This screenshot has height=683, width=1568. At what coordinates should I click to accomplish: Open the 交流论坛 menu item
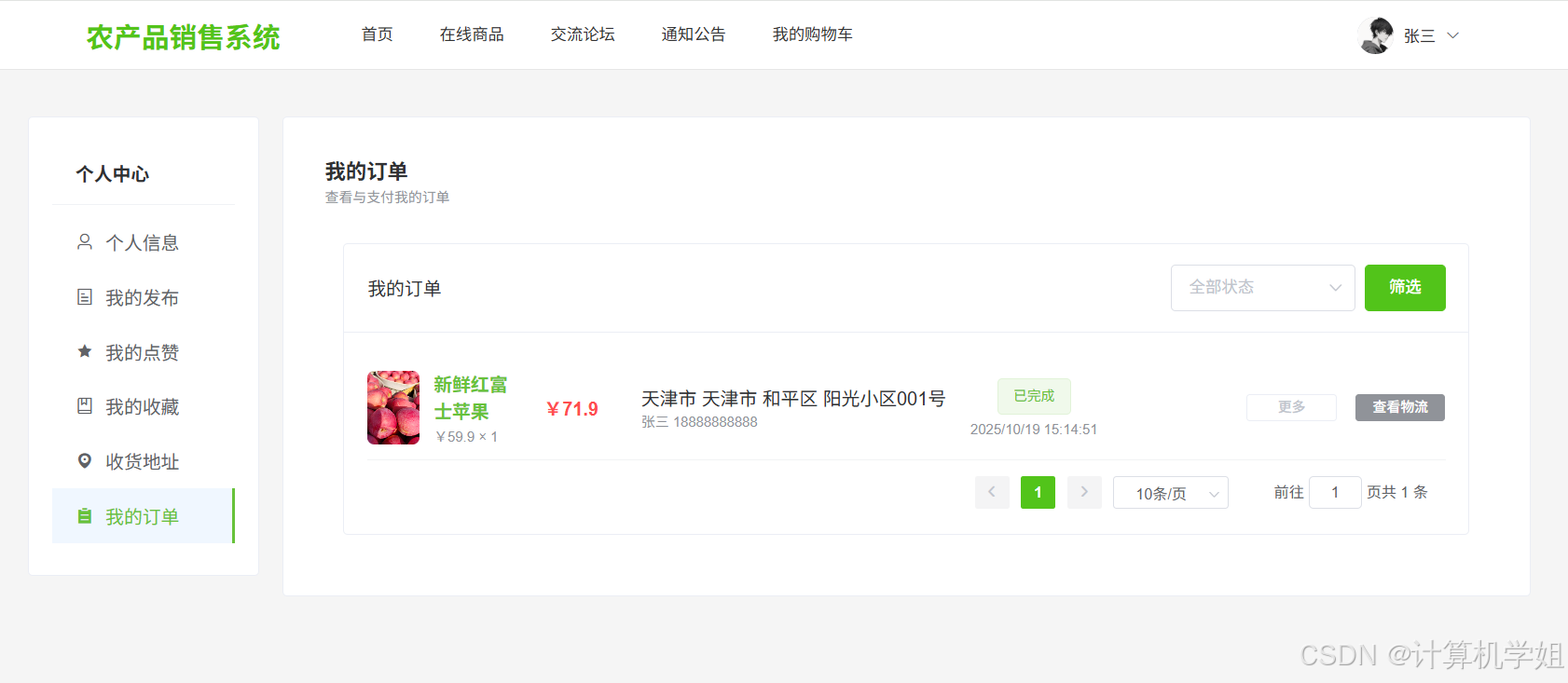583,34
